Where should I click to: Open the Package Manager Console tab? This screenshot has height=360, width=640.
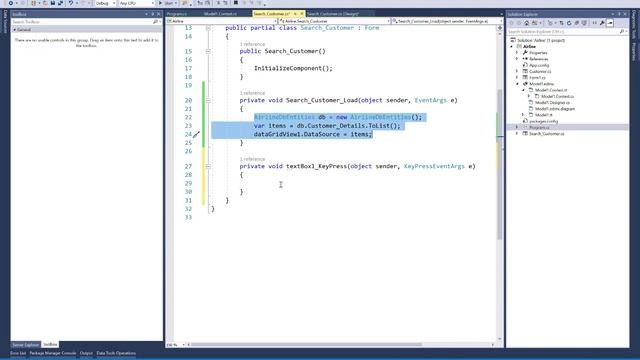(x=53, y=353)
